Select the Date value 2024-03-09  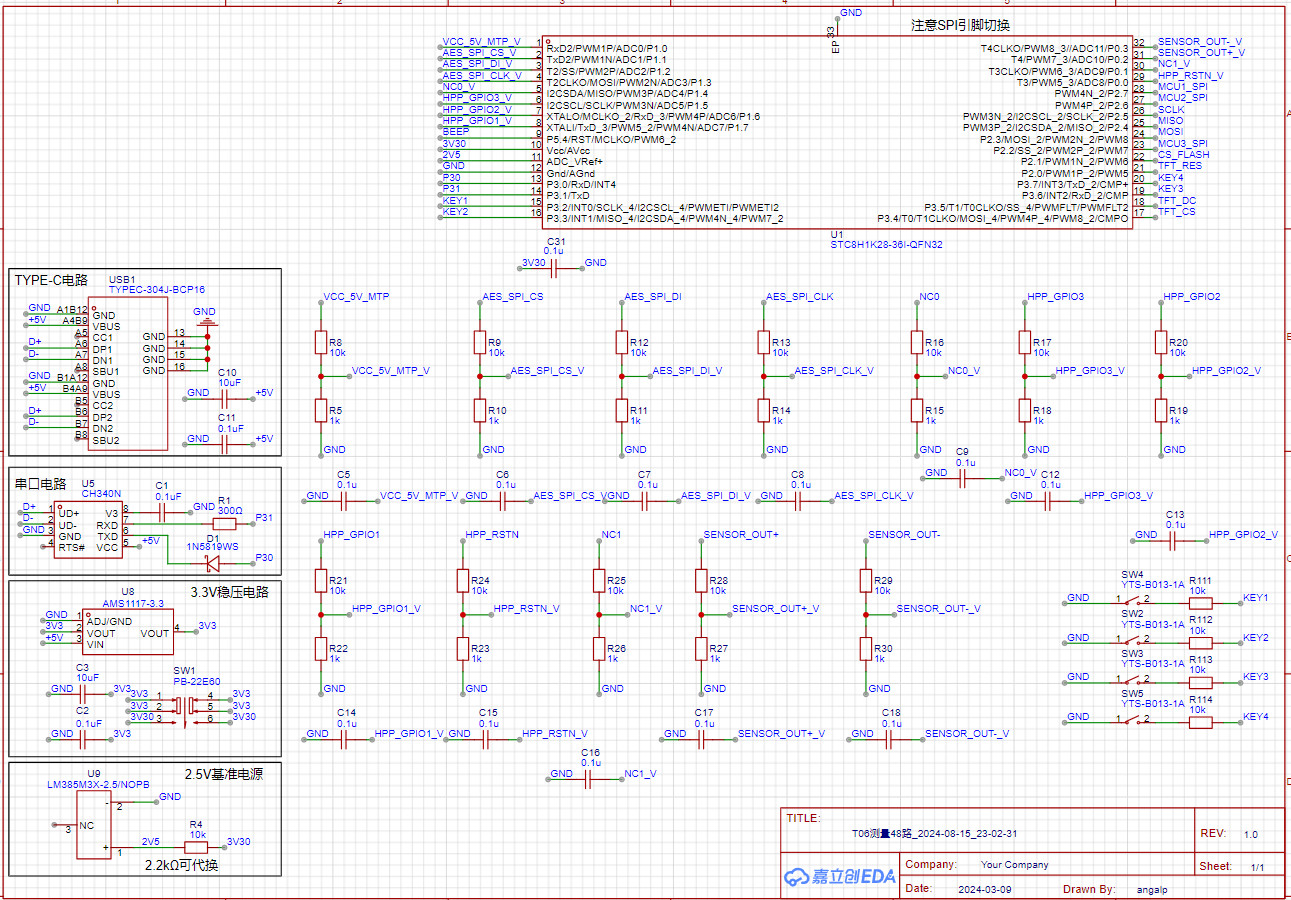(x=984, y=889)
